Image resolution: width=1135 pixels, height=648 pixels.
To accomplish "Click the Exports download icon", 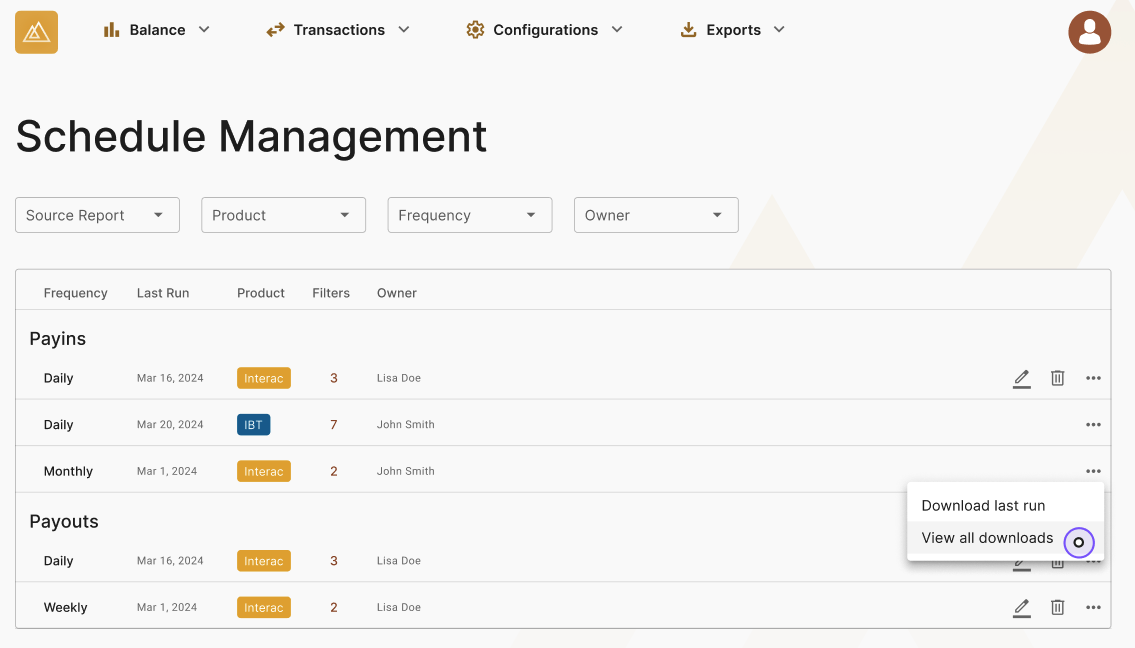I will (x=688, y=29).
